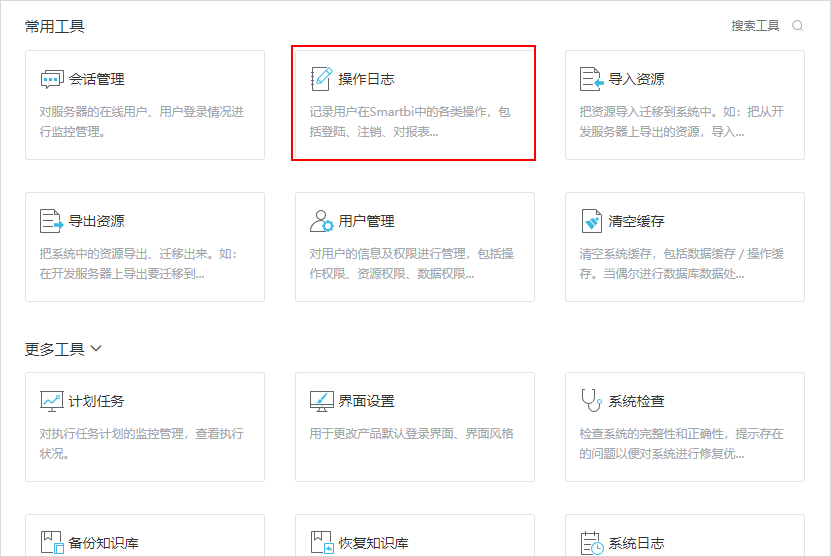The height and width of the screenshot is (557, 831).
Task: Click the 导入资源 import document icon
Action: (x=591, y=79)
